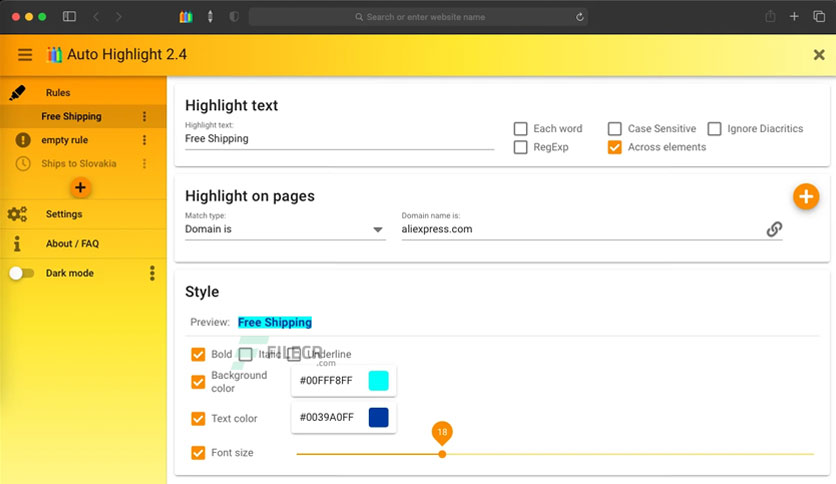Reload the current page
Screen dimensions: 836x484
click(x=580, y=17)
